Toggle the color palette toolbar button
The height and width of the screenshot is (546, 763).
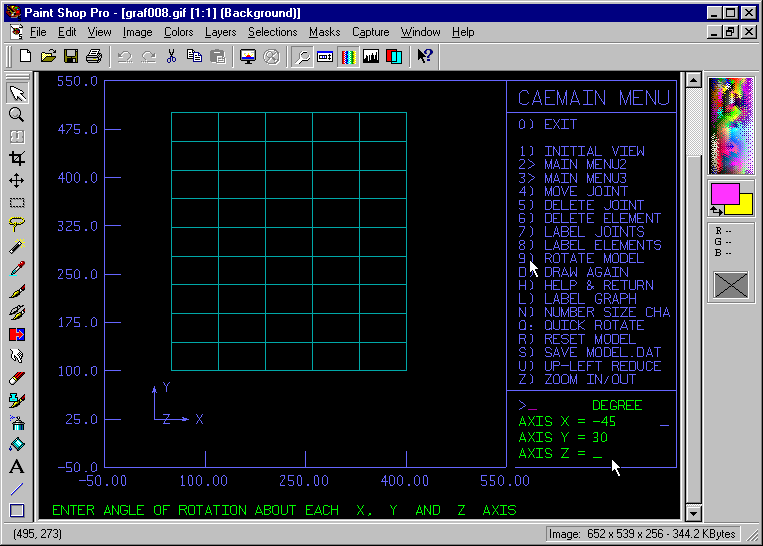[x=348, y=56]
